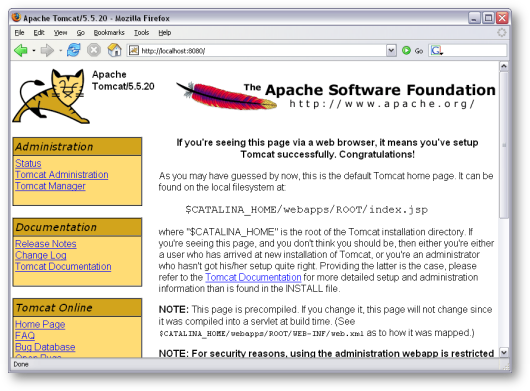Screen dimensions: 530x391
Task: Click the Administration section heading
Action: pos(54,147)
